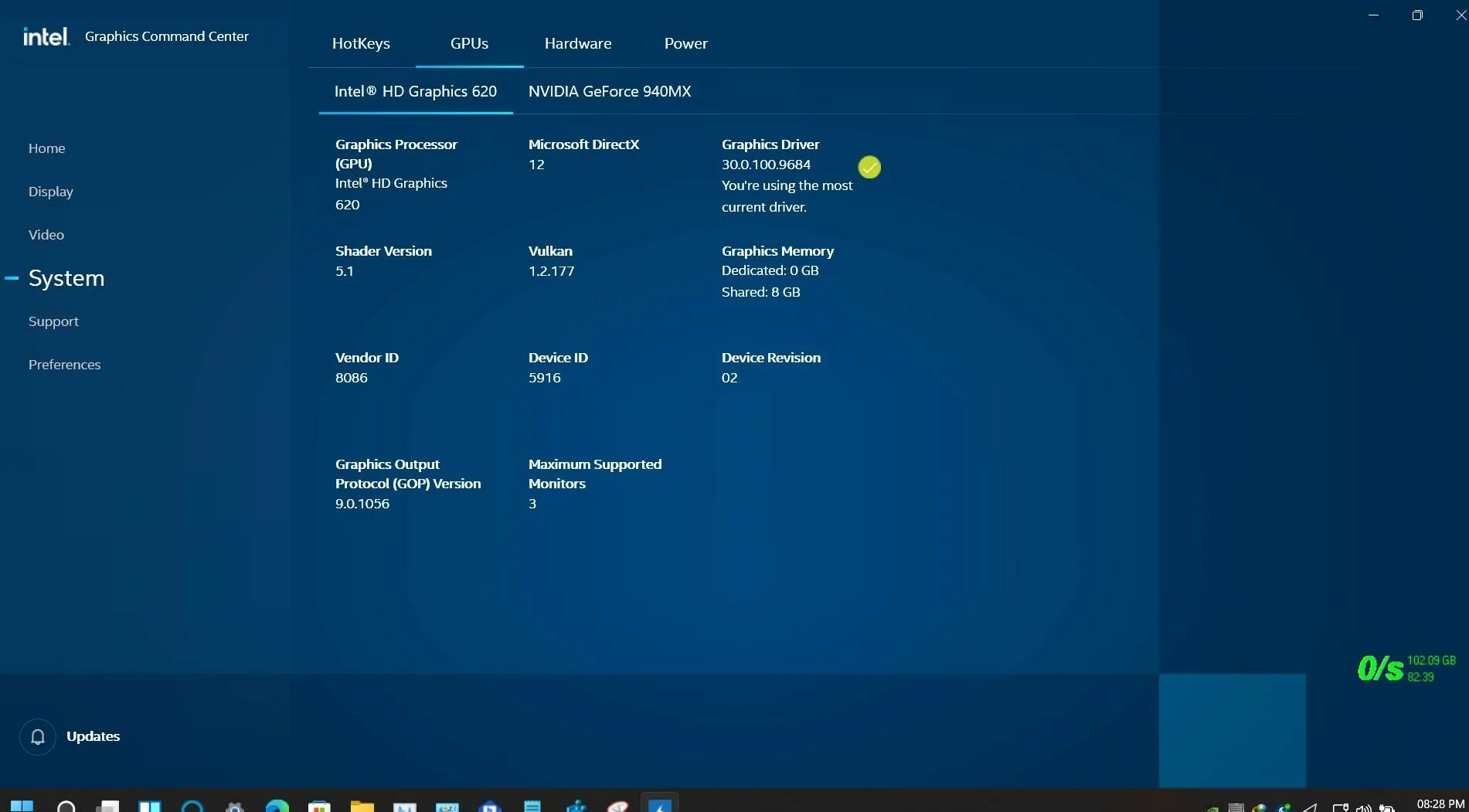
Task: Click the Vendor ID heading
Action: coord(366,358)
